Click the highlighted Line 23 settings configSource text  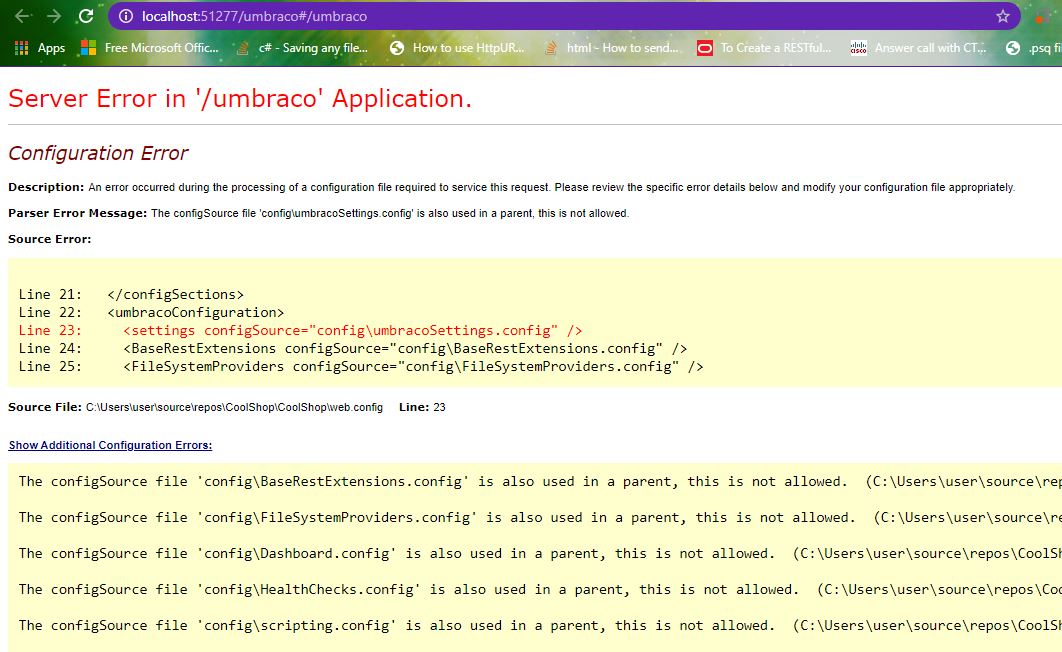[x=352, y=330]
